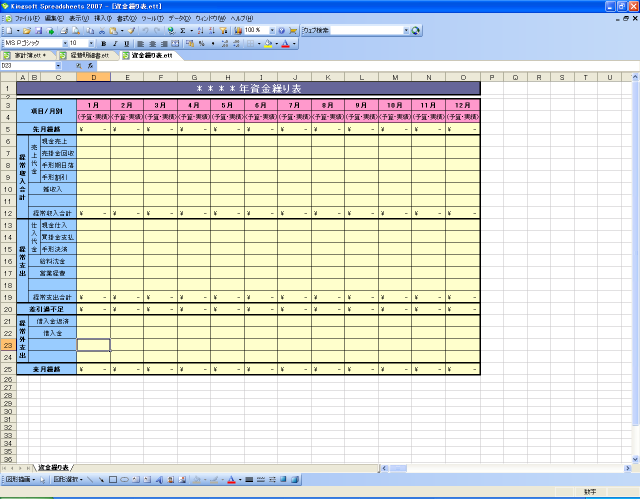Open the zoom percentage dropdown
640x499 pixels.
tap(272, 30)
